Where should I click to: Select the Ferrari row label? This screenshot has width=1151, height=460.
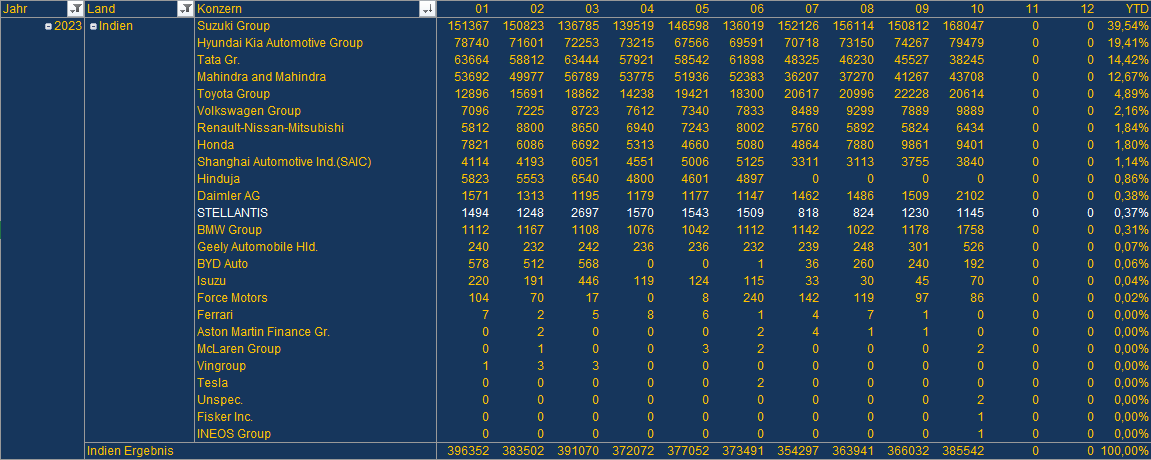click(x=215, y=315)
